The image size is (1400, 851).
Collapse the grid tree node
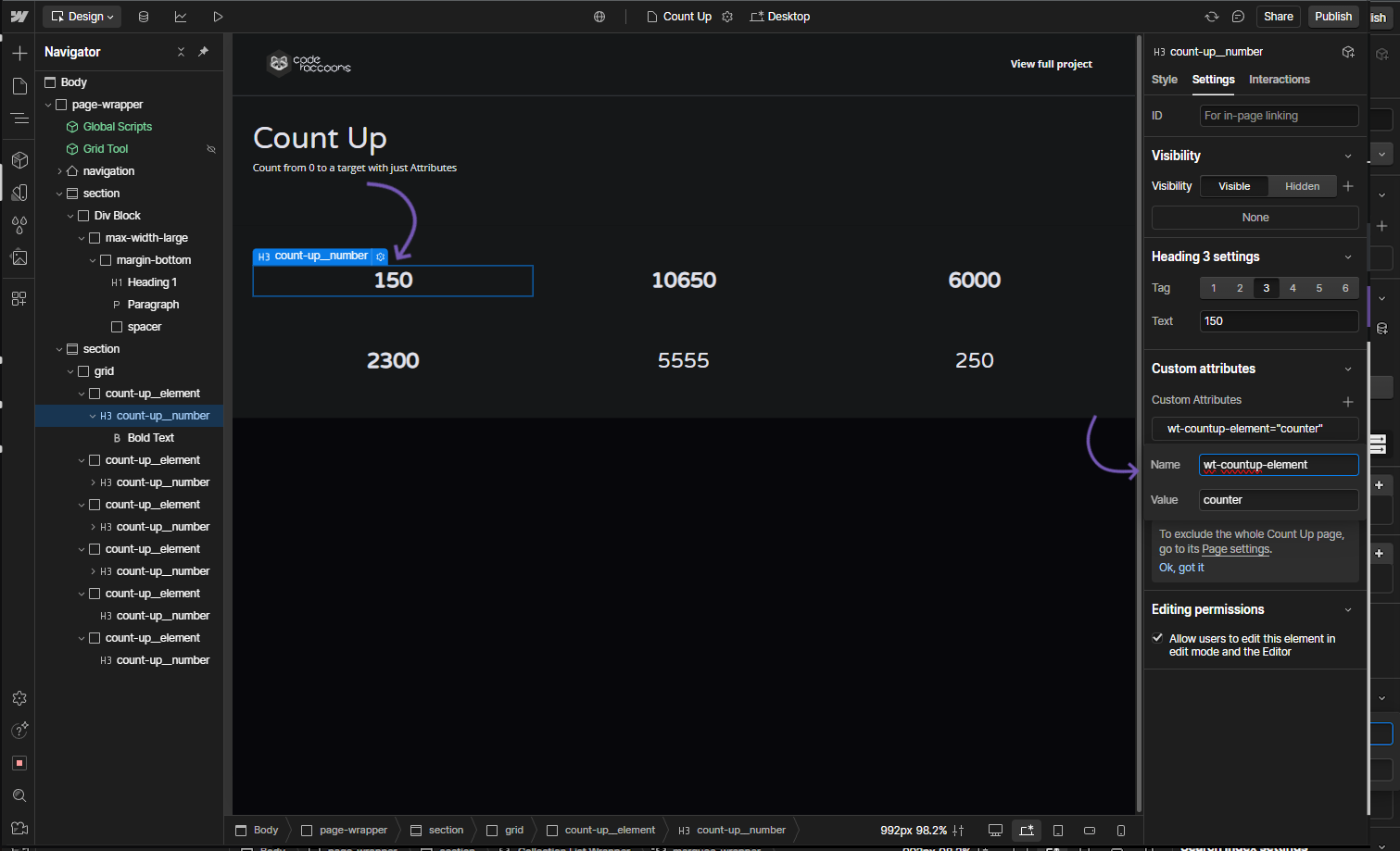click(x=70, y=371)
